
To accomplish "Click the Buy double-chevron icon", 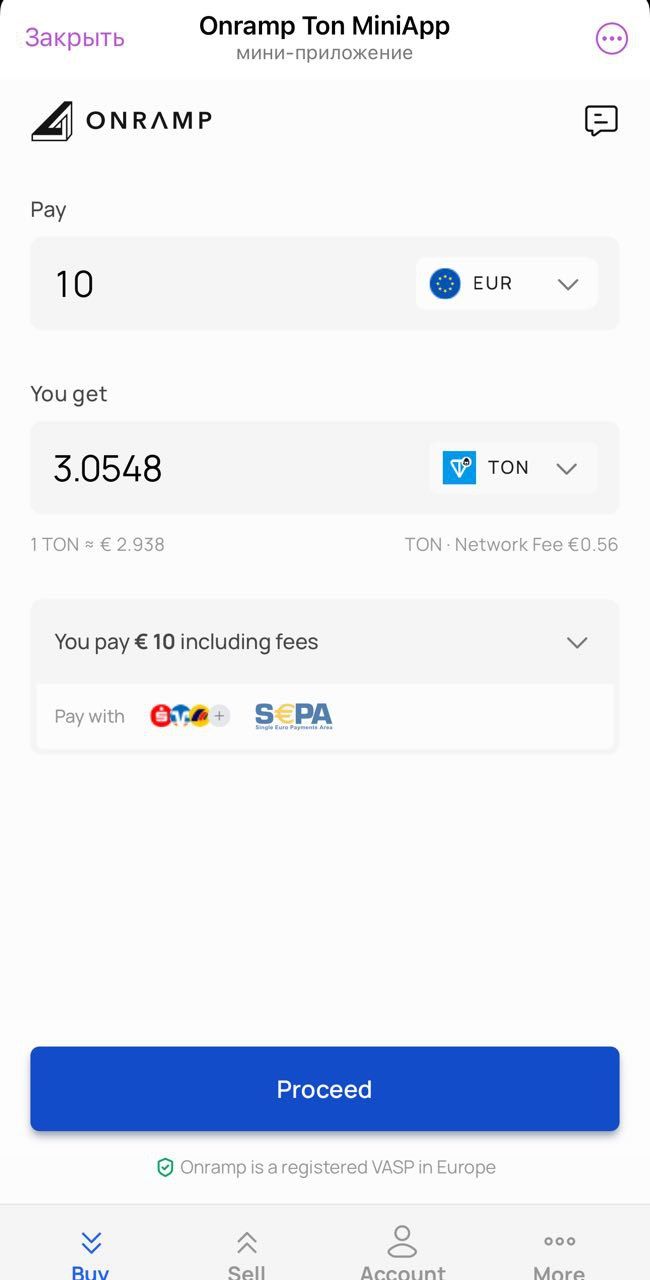I will (90, 1242).
